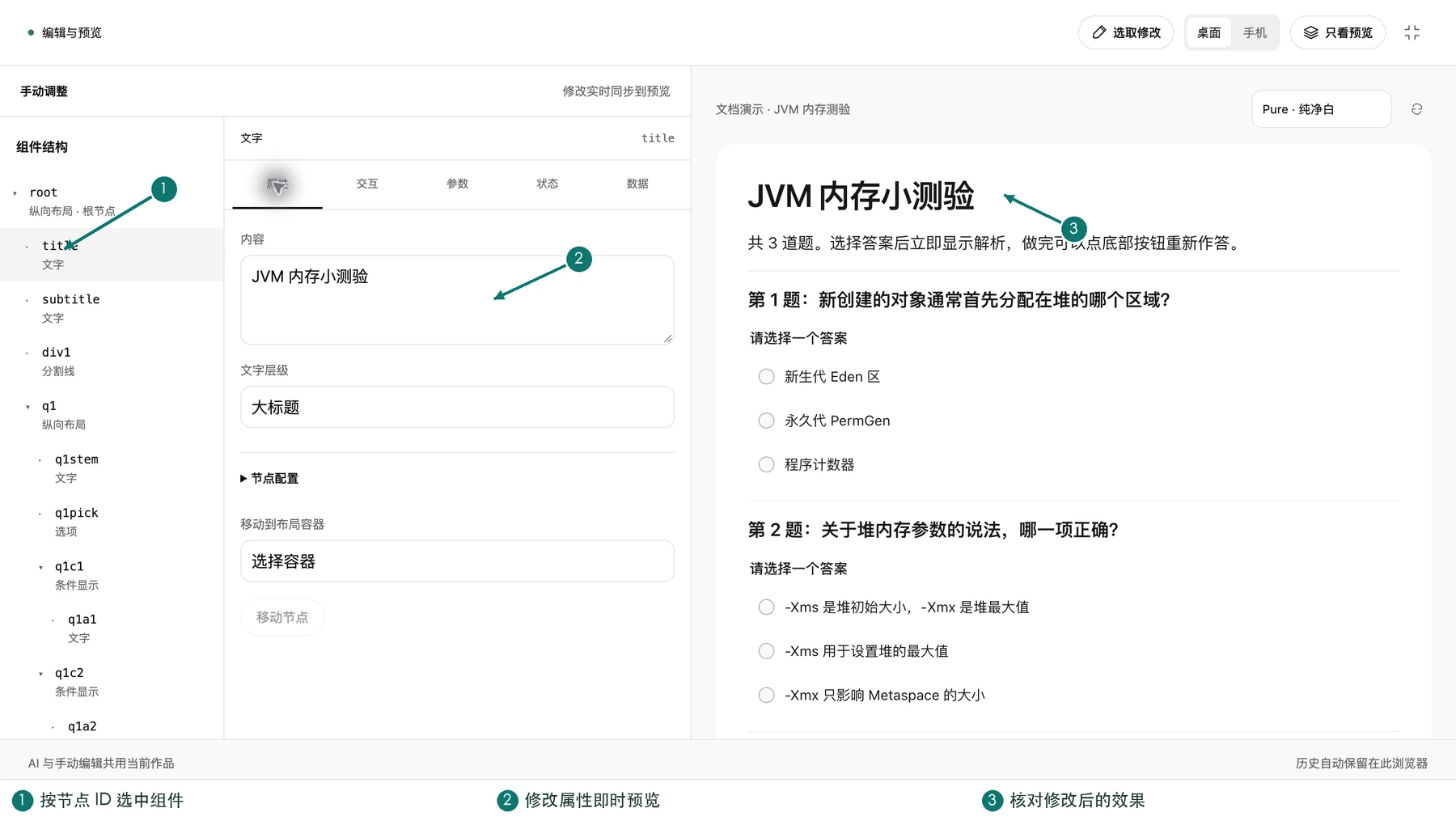The width and height of the screenshot is (1456, 825).
Task: Select radio option 永久代 PermGen
Action: click(x=766, y=421)
